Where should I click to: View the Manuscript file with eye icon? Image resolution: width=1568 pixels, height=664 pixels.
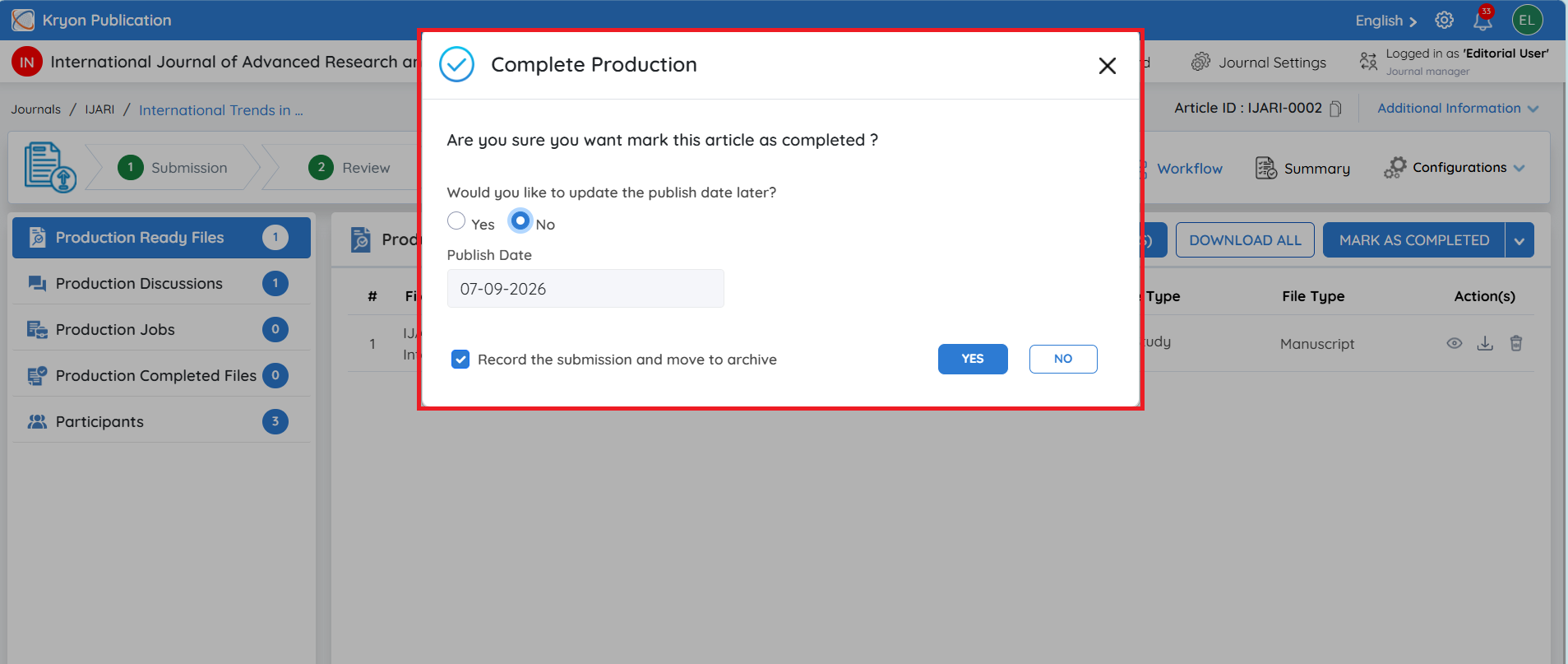click(x=1455, y=343)
